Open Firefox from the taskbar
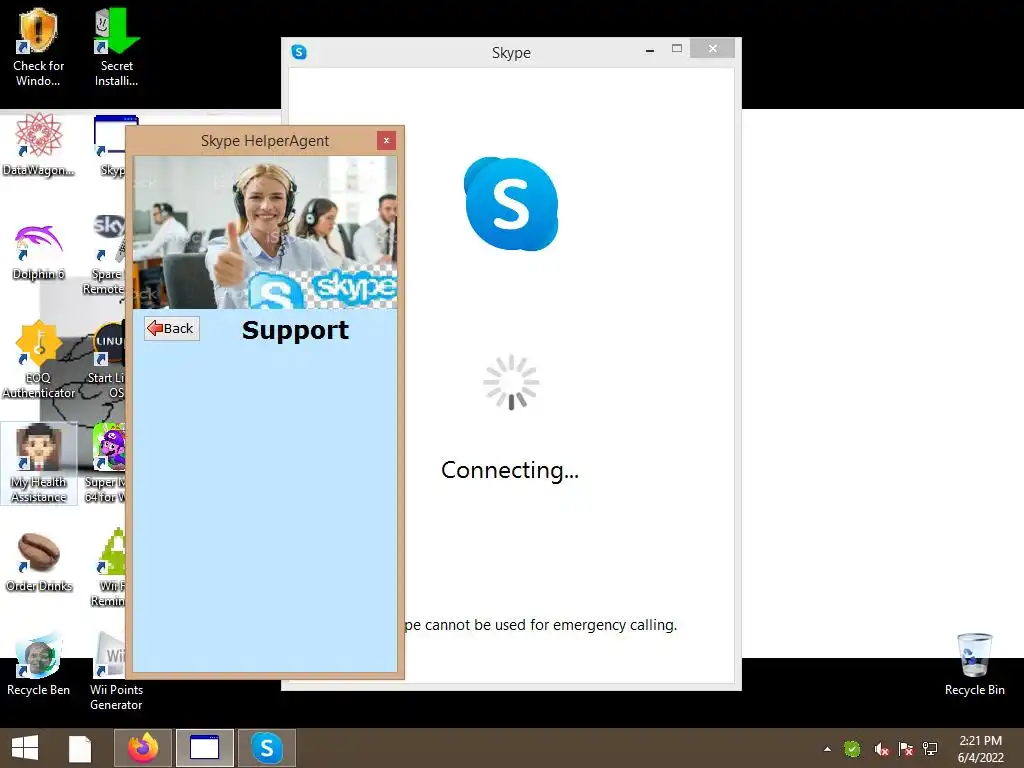 click(143, 748)
